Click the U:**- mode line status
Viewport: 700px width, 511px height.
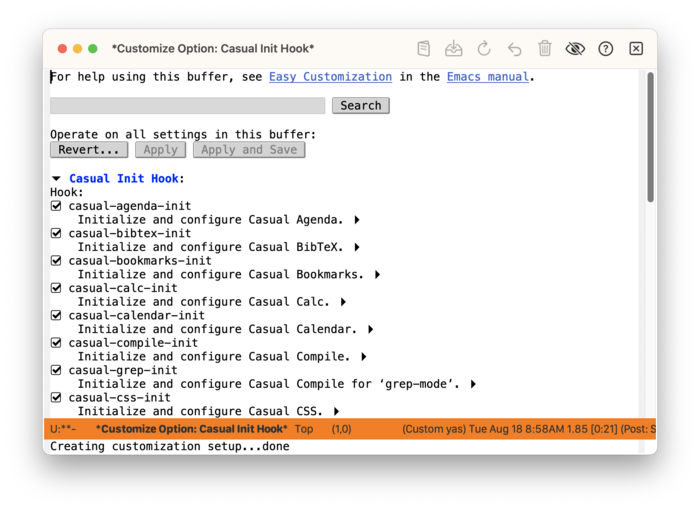tap(63, 429)
